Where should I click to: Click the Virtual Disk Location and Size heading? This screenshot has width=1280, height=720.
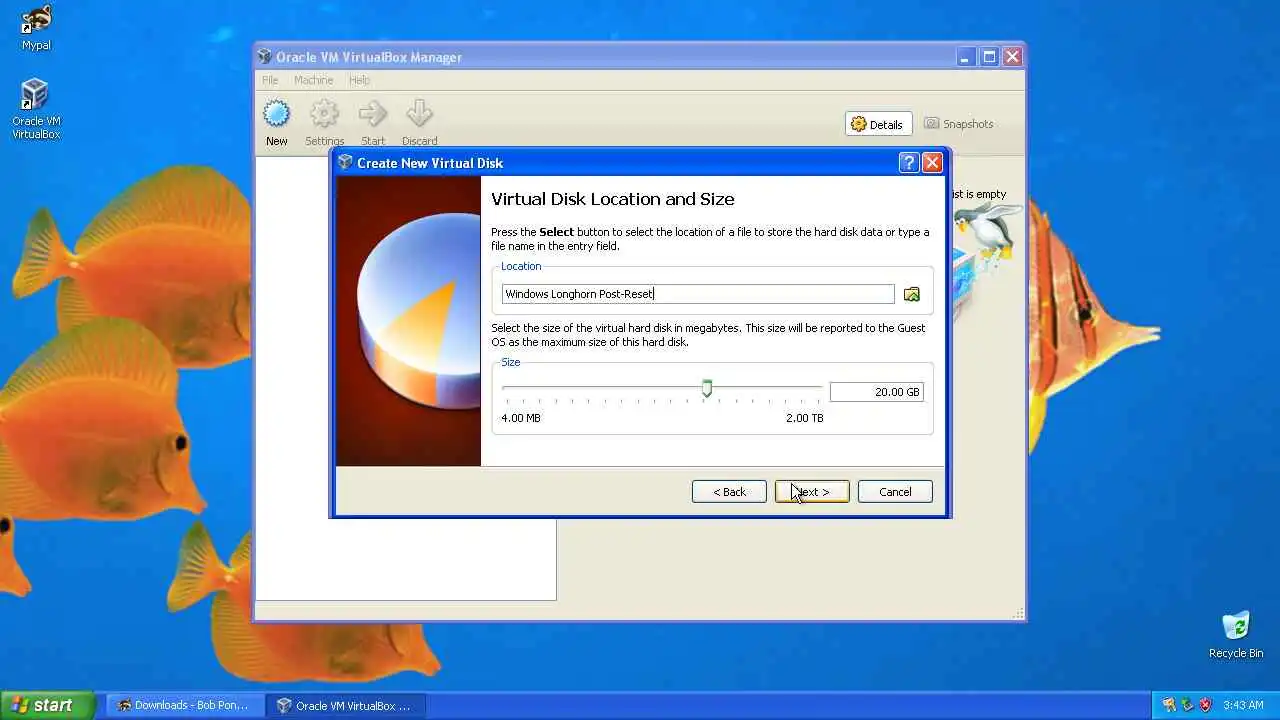[612, 199]
